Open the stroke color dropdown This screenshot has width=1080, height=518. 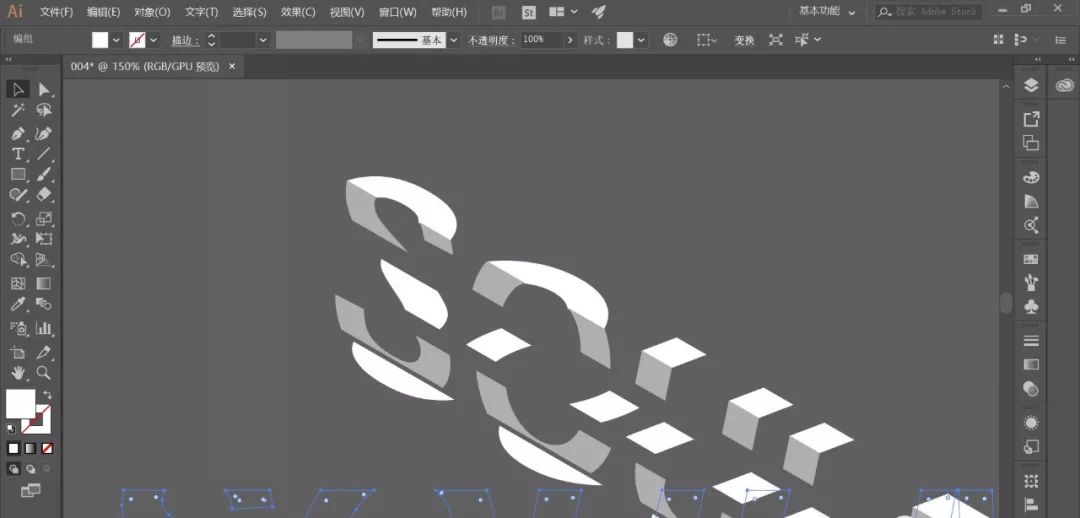(x=154, y=40)
